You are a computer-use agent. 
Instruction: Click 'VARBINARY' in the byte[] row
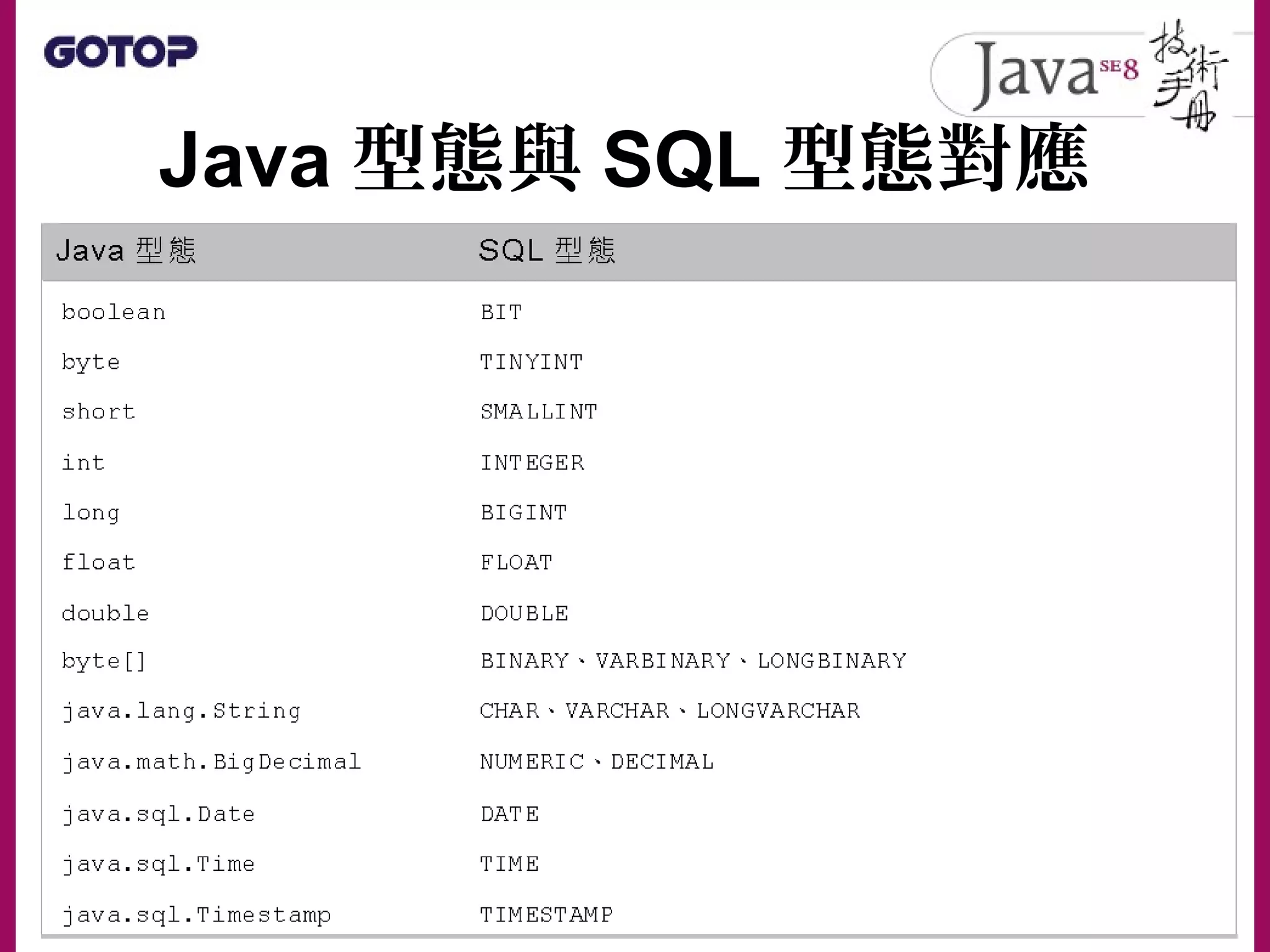pos(663,661)
